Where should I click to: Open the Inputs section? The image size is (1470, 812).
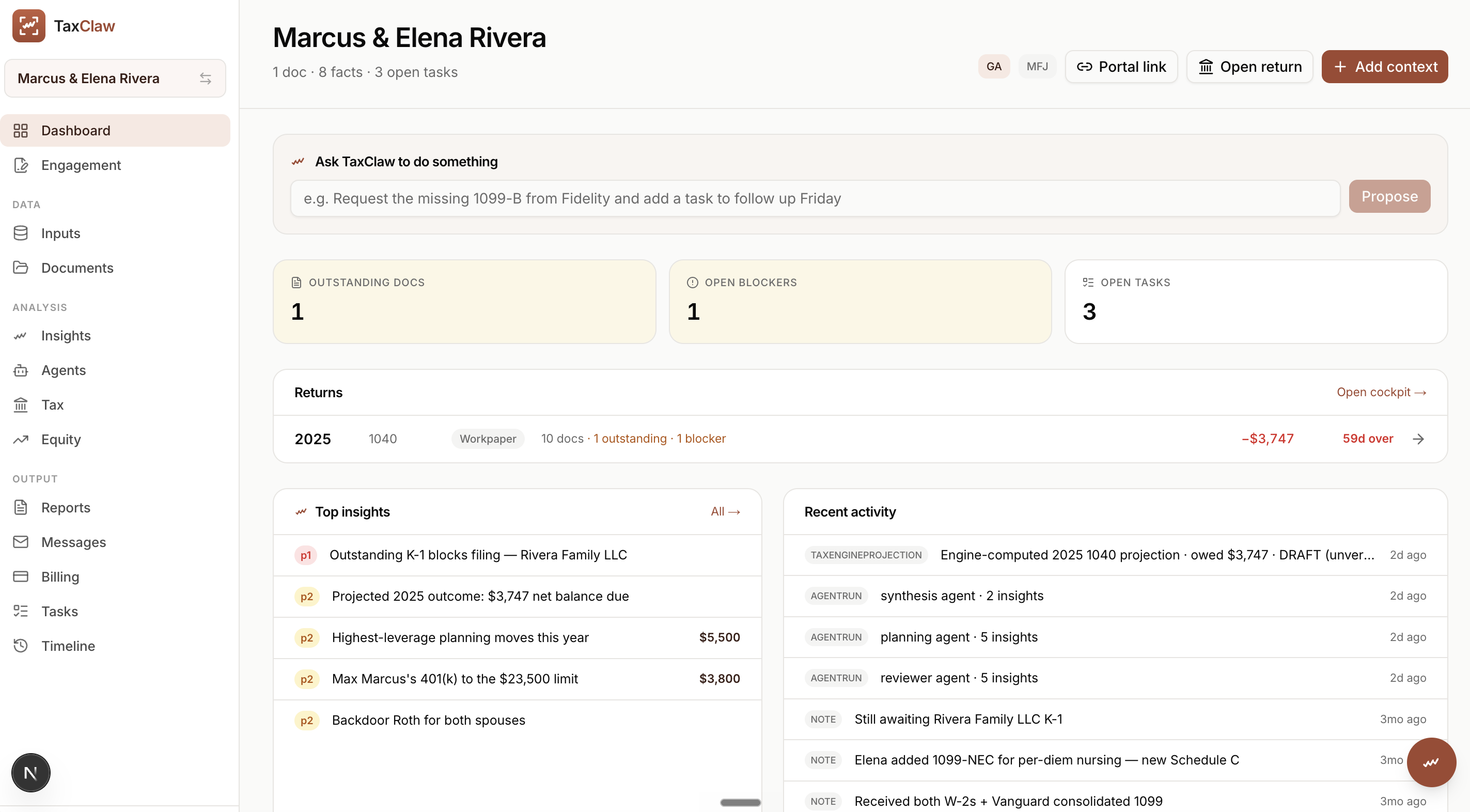click(x=115, y=233)
